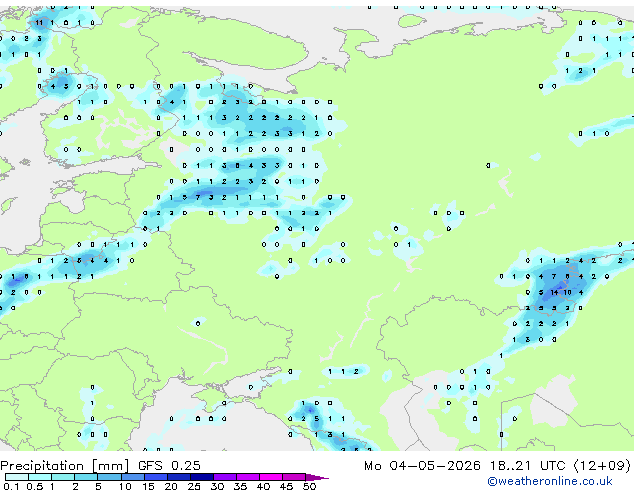Click the '14' precipitation value on the map
The width and height of the screenshot is (634, 490).
pyautogui.click(x=554, y=292)
